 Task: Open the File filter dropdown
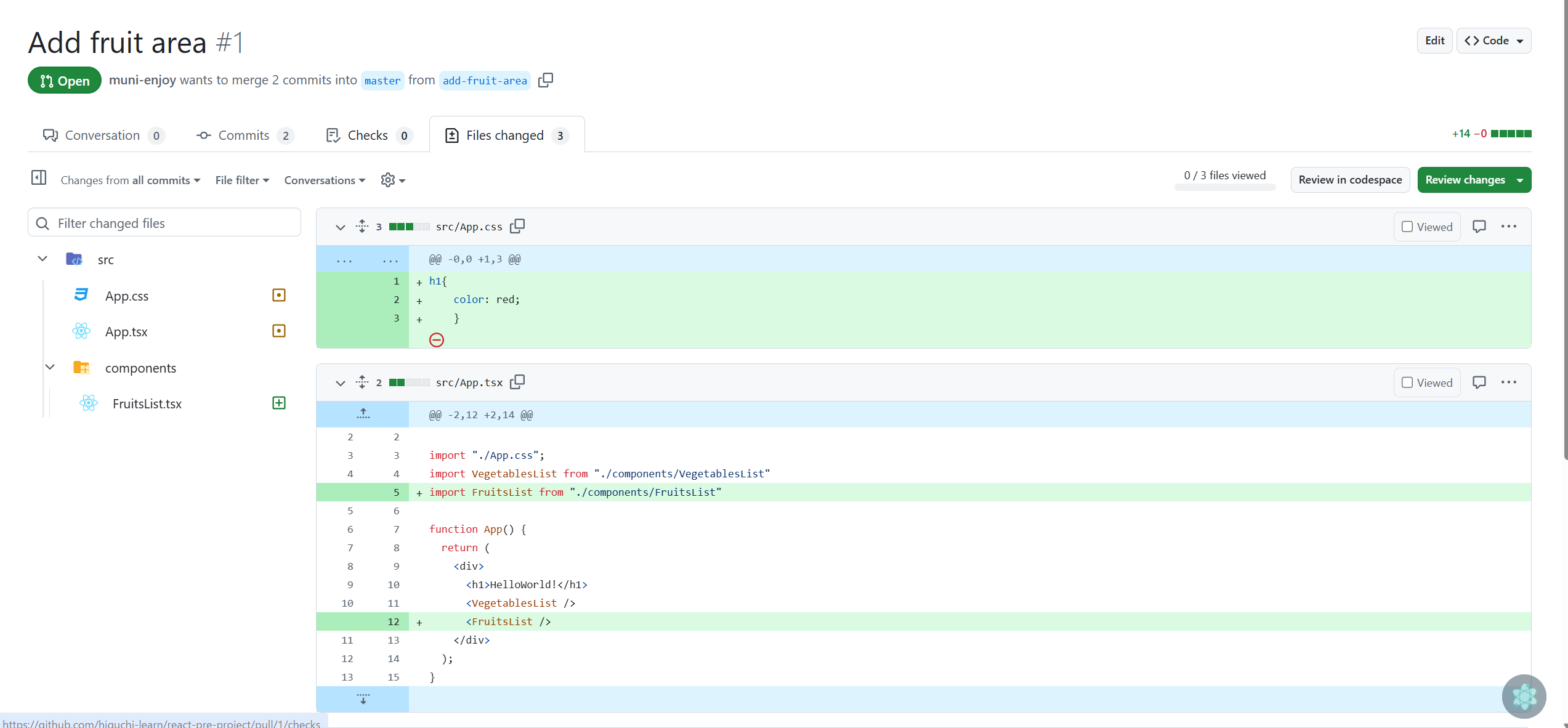click(242, 180)
